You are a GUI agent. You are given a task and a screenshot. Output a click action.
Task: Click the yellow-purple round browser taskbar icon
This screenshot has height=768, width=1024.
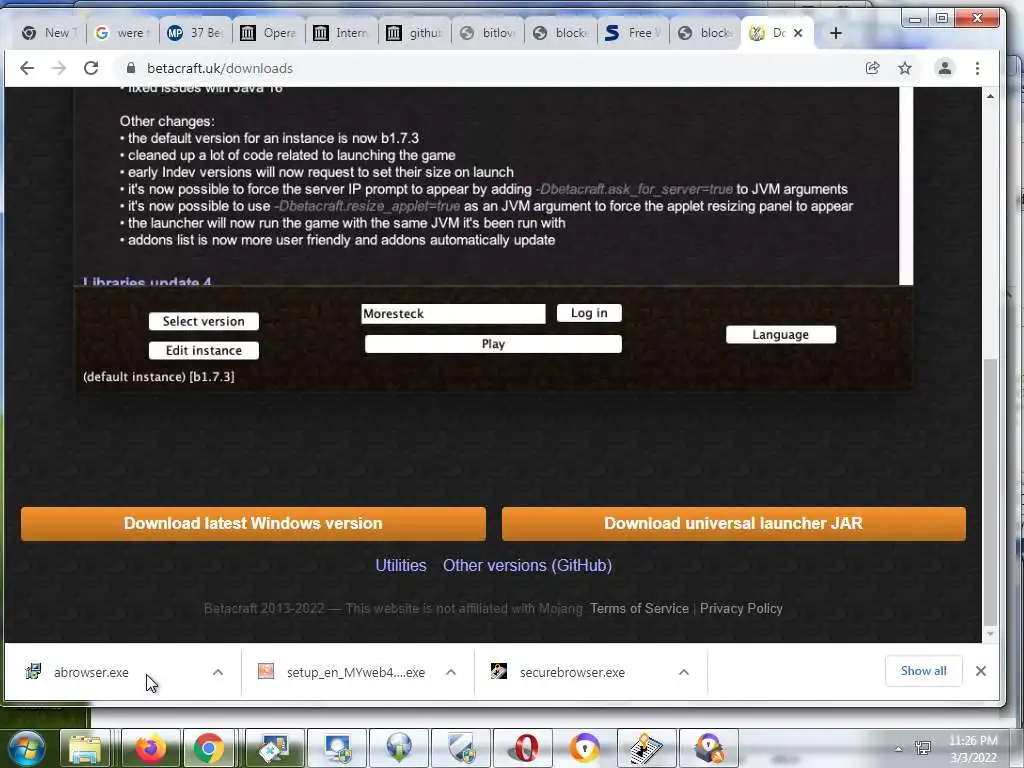[584, 748]
